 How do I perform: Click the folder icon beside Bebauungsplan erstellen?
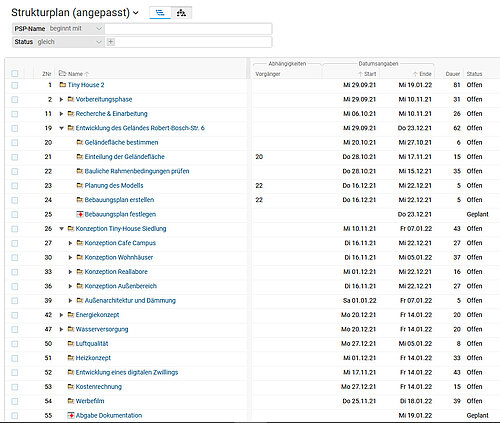click(x=80, y=200)
